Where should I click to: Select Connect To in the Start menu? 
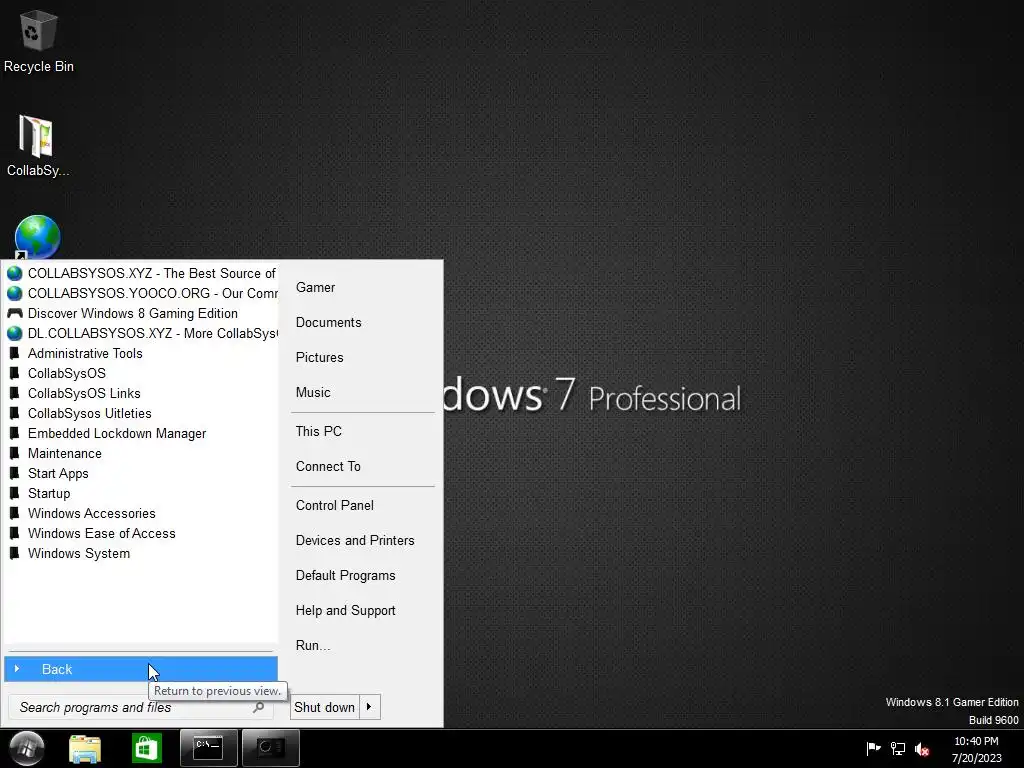tap(362, 466)
